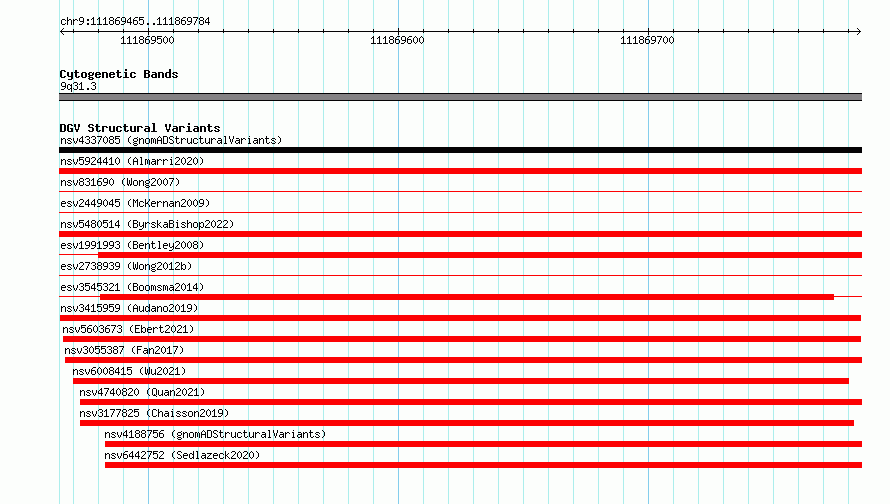Click the red bar for nsv5924410
This screenshot has width=890, height=504.
tap(460, 171)
